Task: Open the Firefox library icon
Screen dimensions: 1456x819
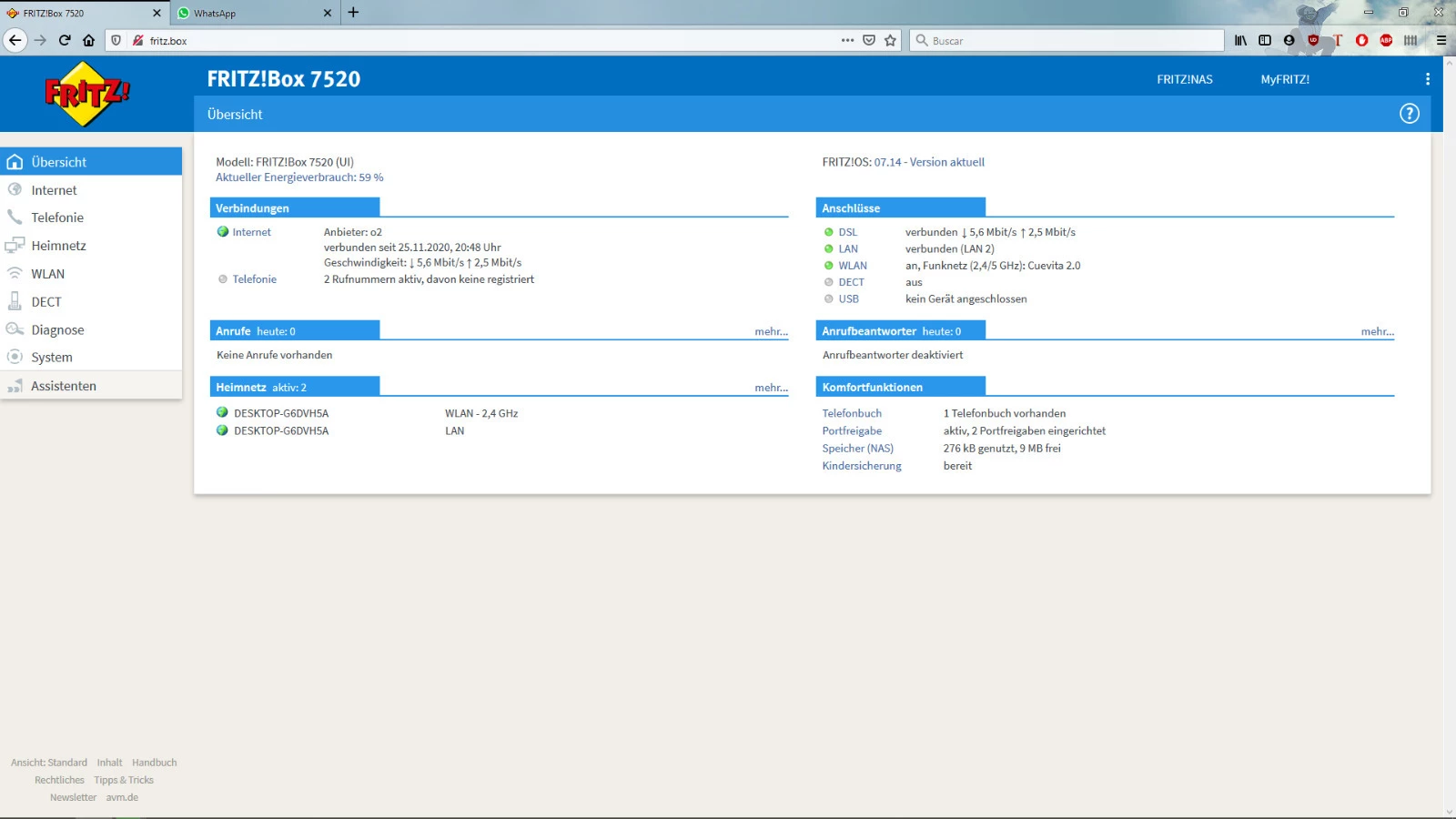Action: (x=1240, y=40)
